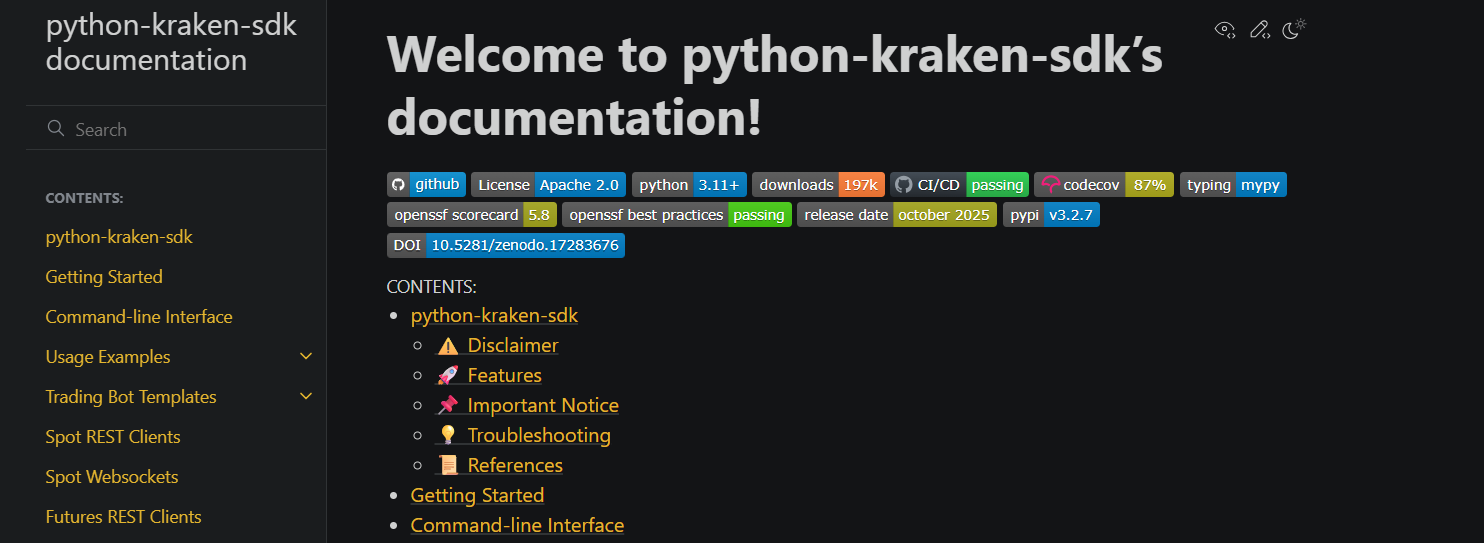
Task: Open the Important Notice link
Action: coord(528,405)
